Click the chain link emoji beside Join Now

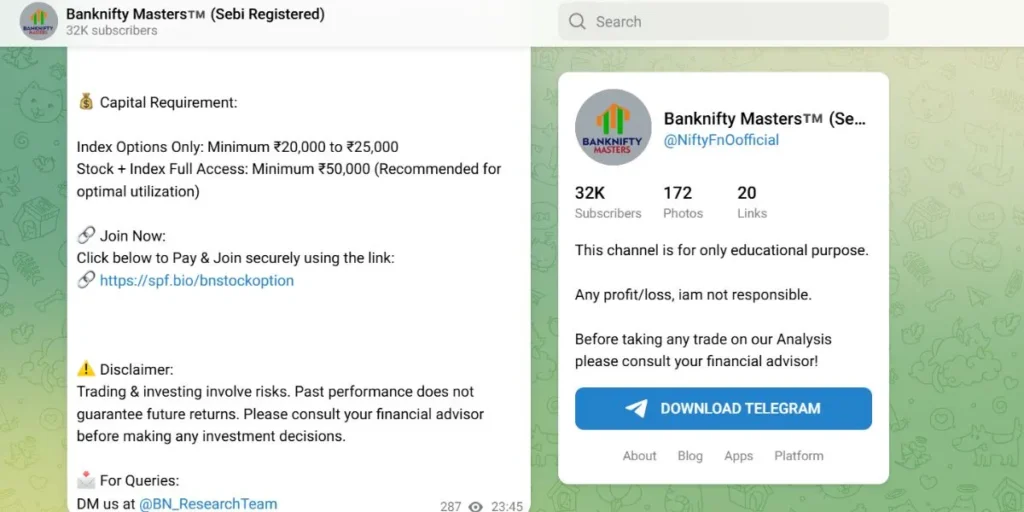86,236
